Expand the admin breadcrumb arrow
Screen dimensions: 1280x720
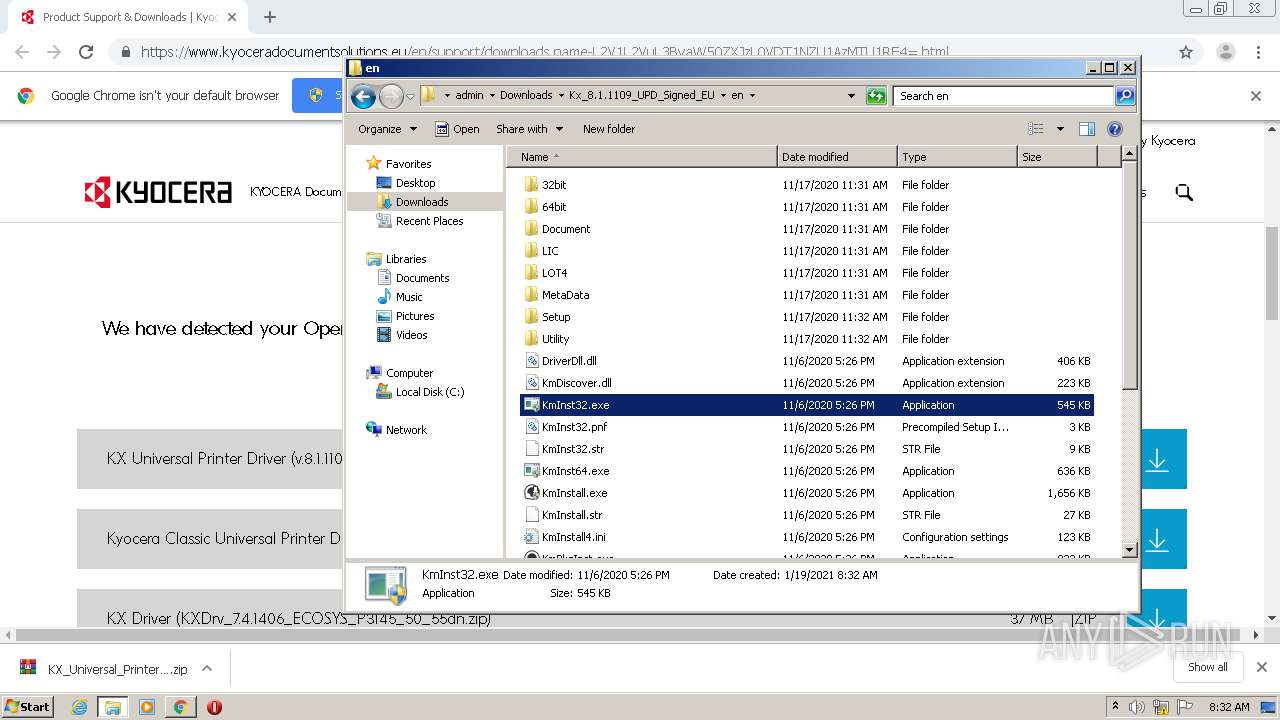pos(491,96)
